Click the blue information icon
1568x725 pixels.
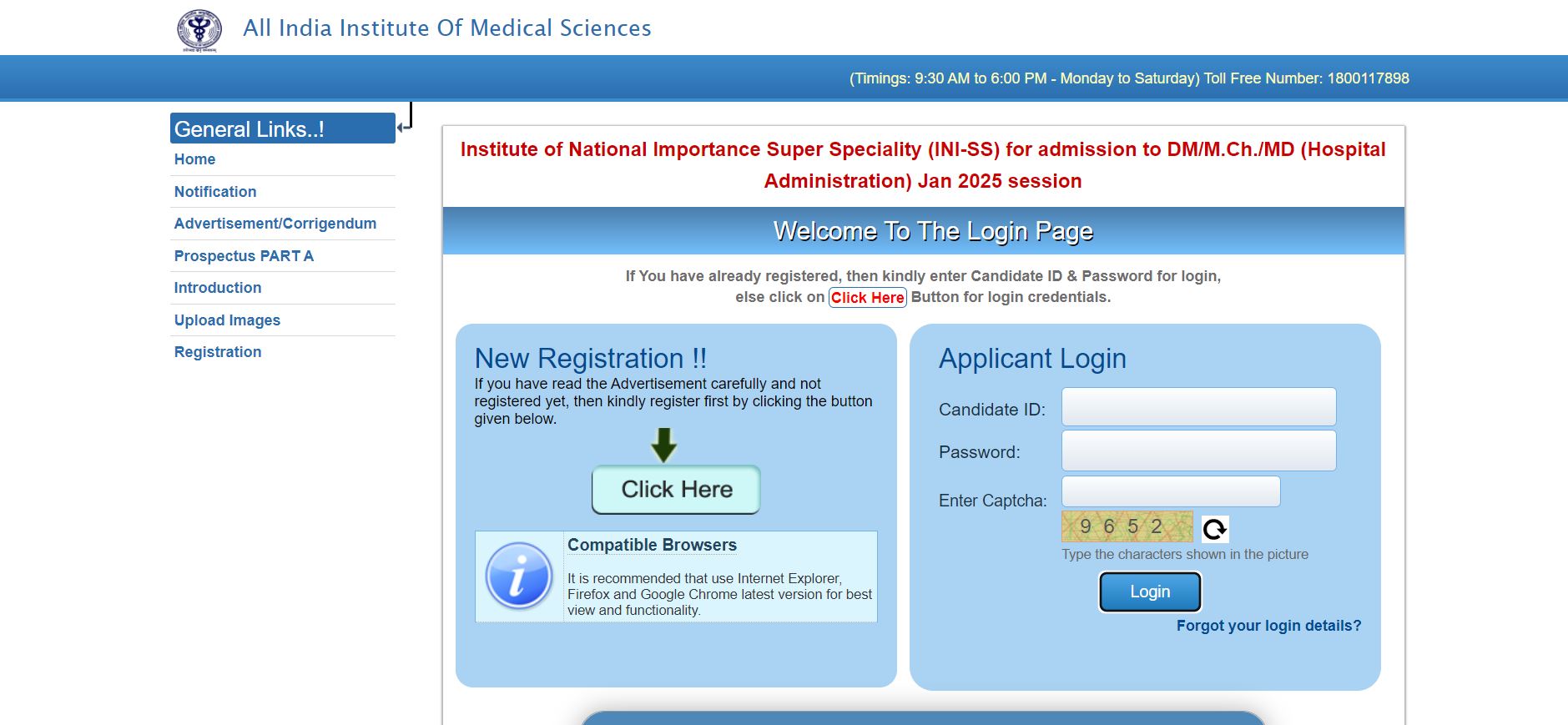[x=519, y=576]
